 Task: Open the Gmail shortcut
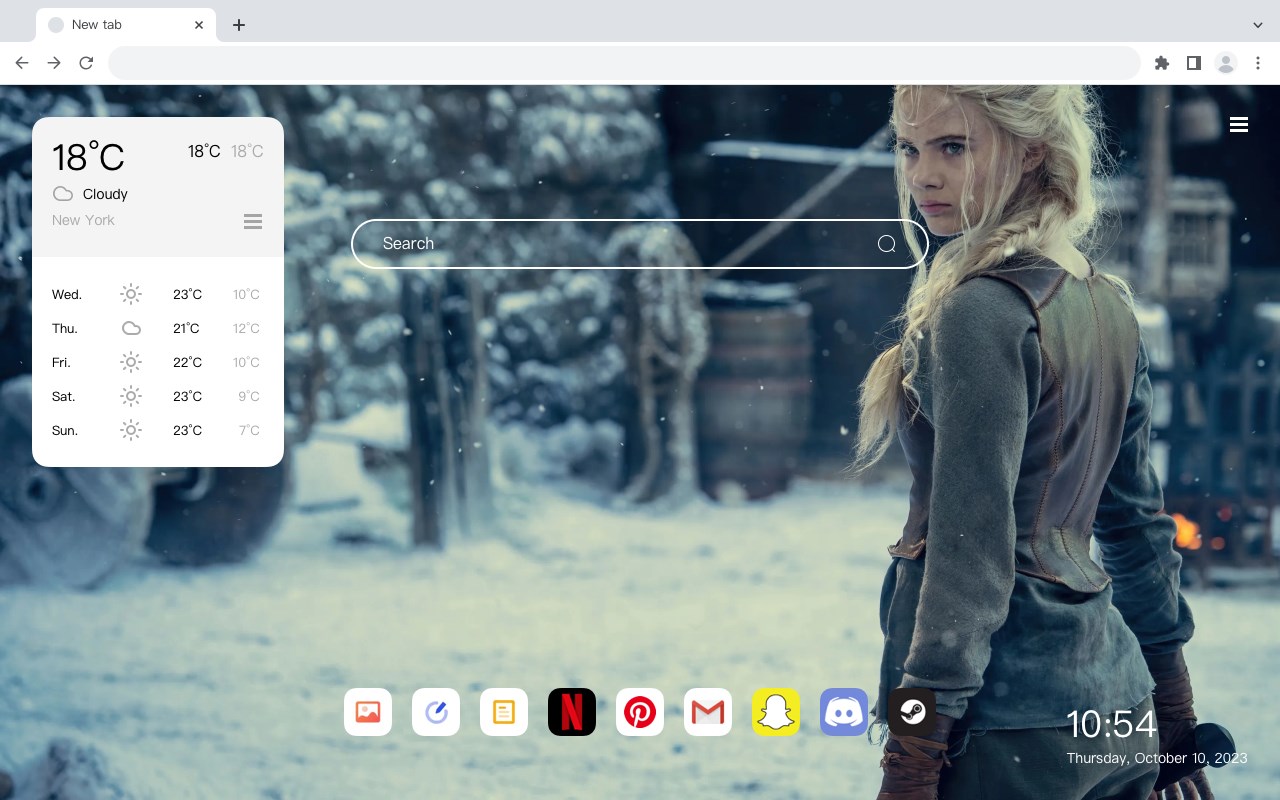[x=708, y=712]
